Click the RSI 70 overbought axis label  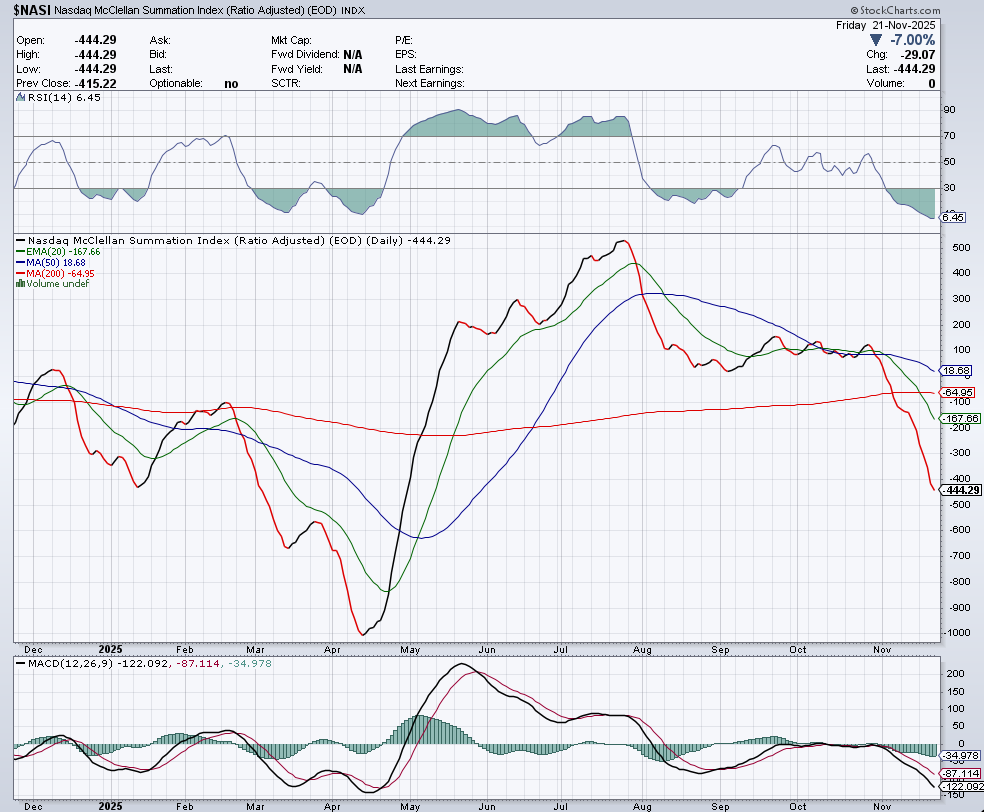point(949,136)
